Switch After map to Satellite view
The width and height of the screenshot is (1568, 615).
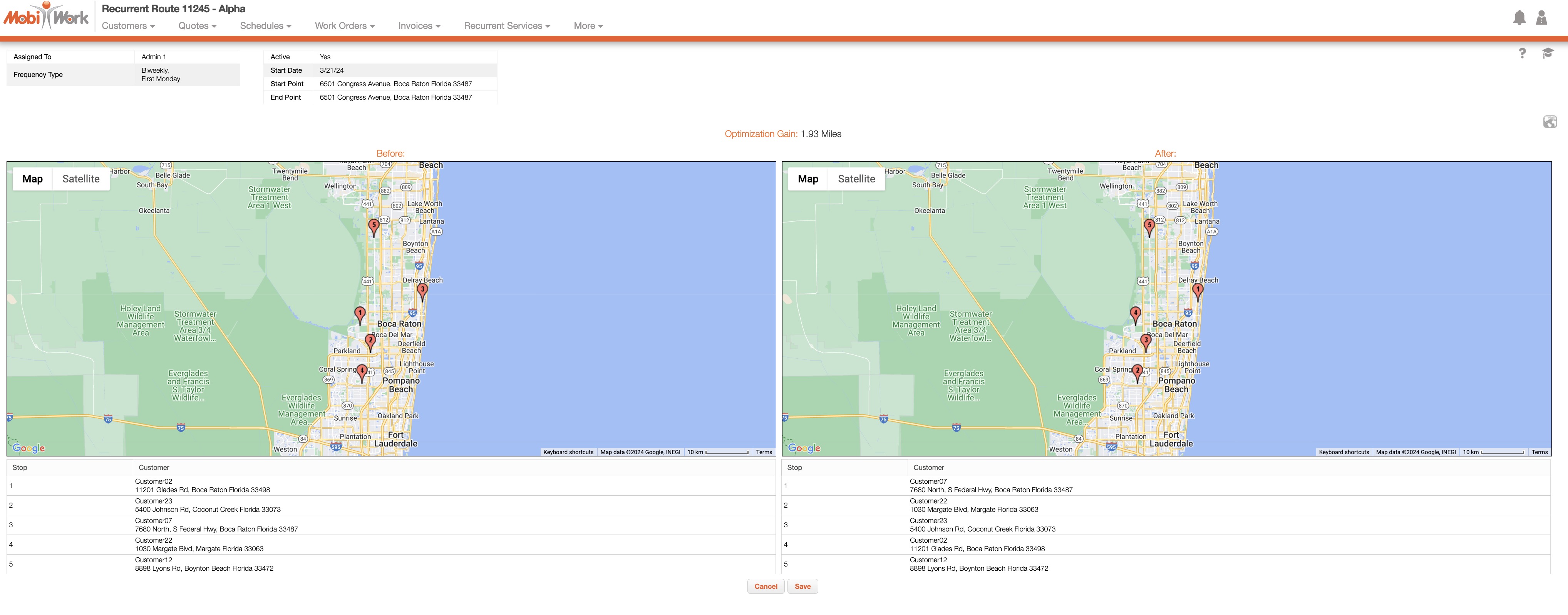coord(856,179)
